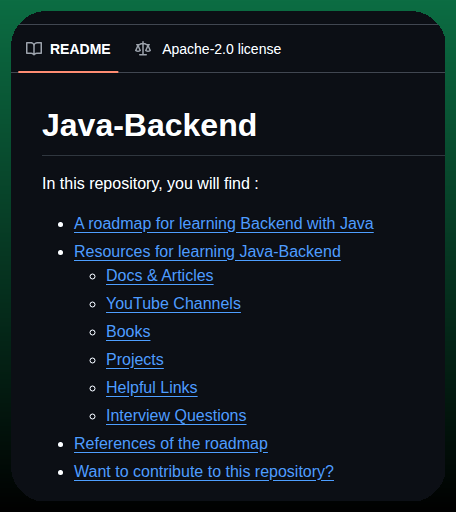
Task: Open 'A roadmap for learning Backend with Java'
Action: click(224, 224)
